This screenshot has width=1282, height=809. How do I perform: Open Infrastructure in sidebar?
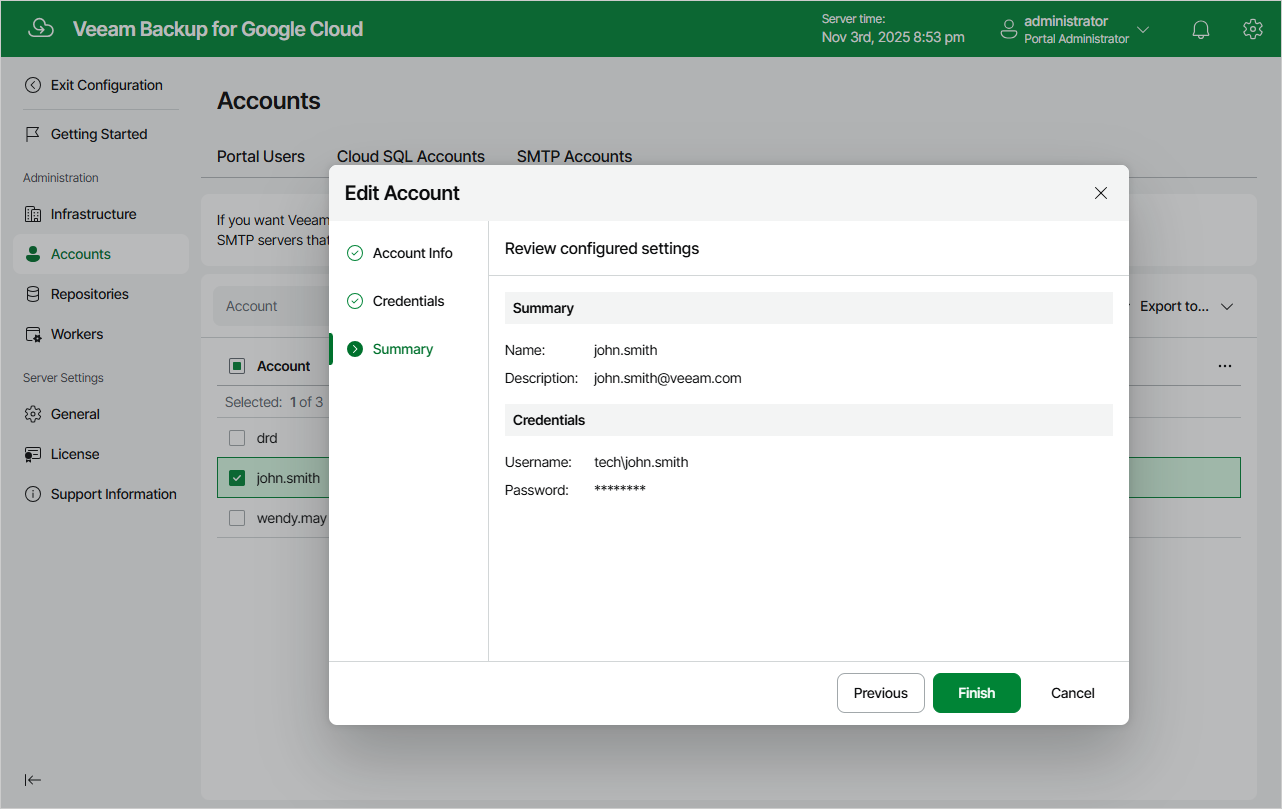94,214
